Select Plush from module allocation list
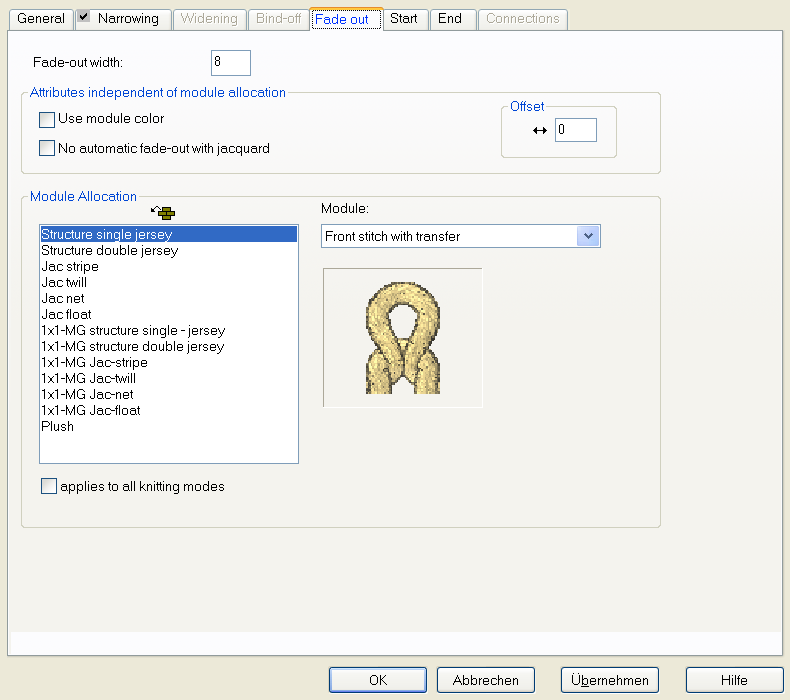The width and height of the screenshot is (790, 700). [58, 427]
